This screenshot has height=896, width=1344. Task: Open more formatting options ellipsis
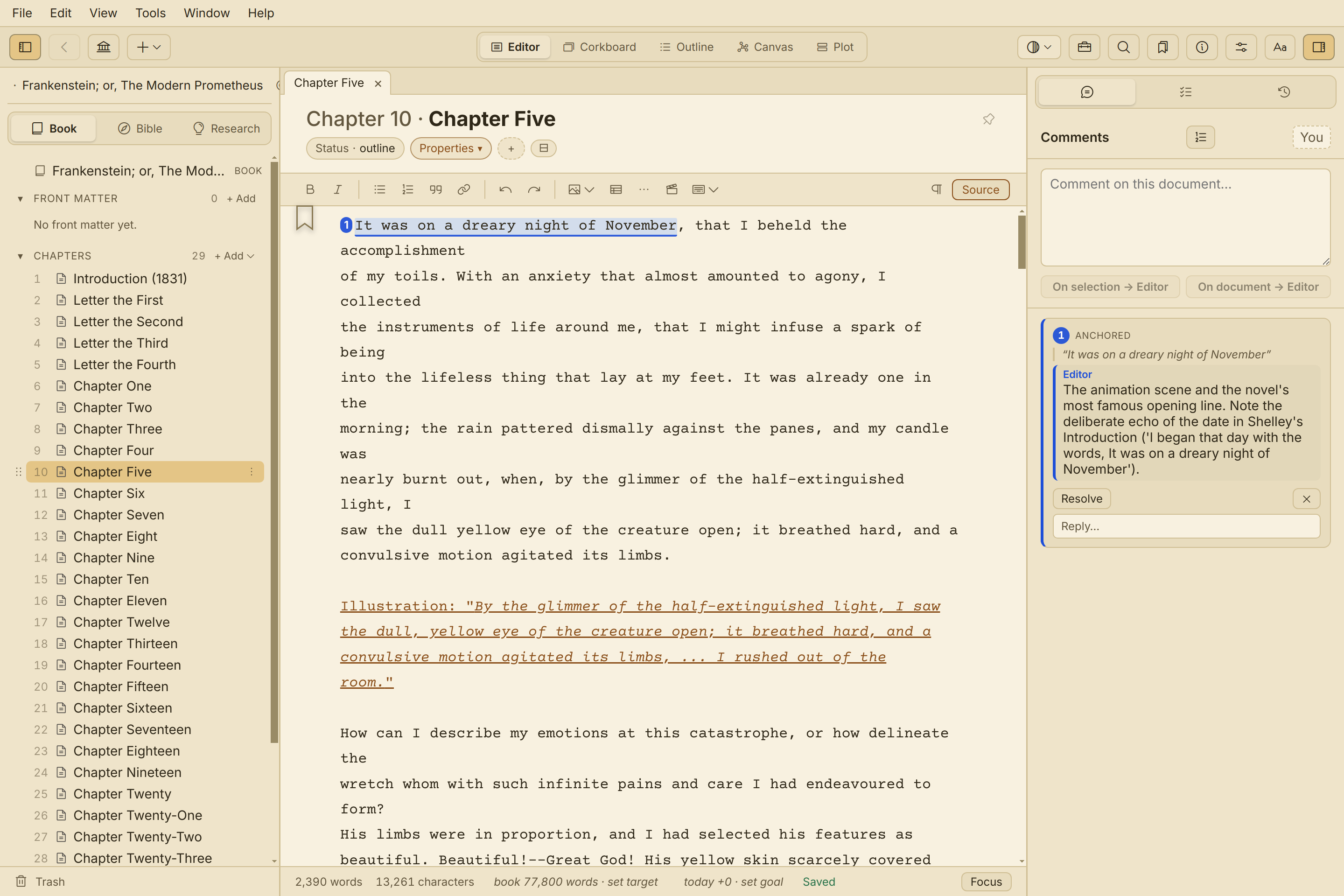click(644, 190)
